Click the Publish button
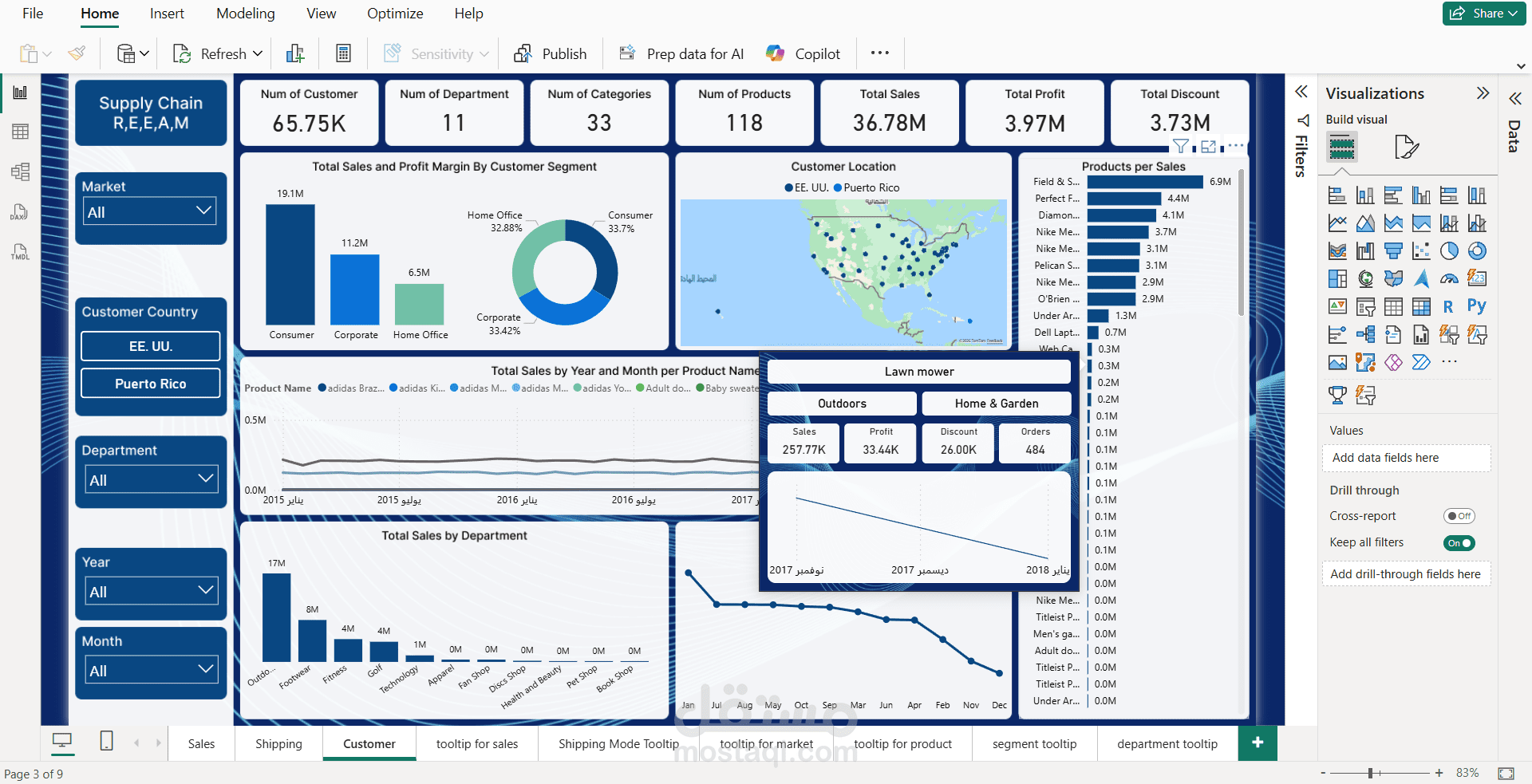 point(551,53)
